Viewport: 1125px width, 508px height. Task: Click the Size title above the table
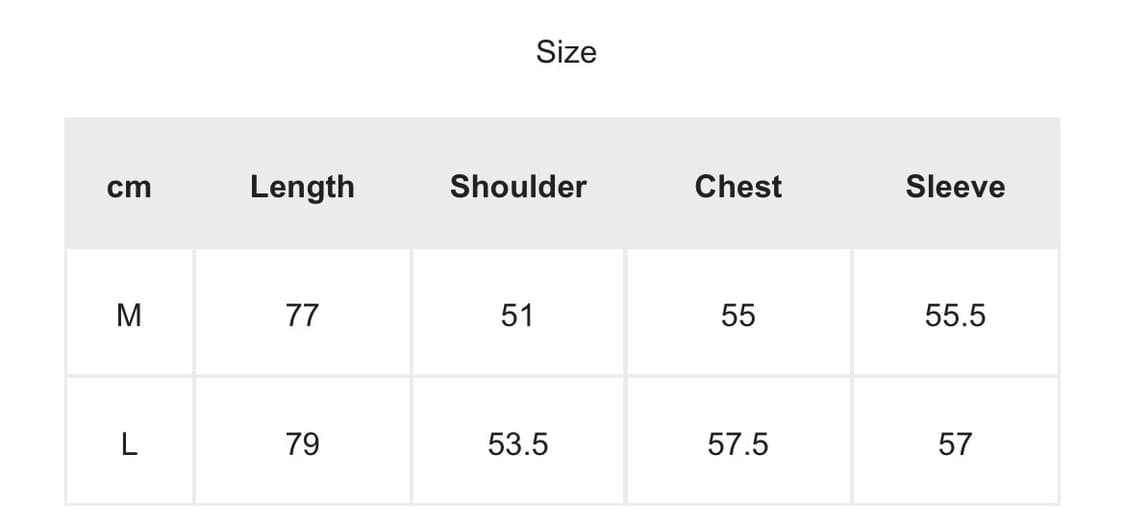pos(566,52)
